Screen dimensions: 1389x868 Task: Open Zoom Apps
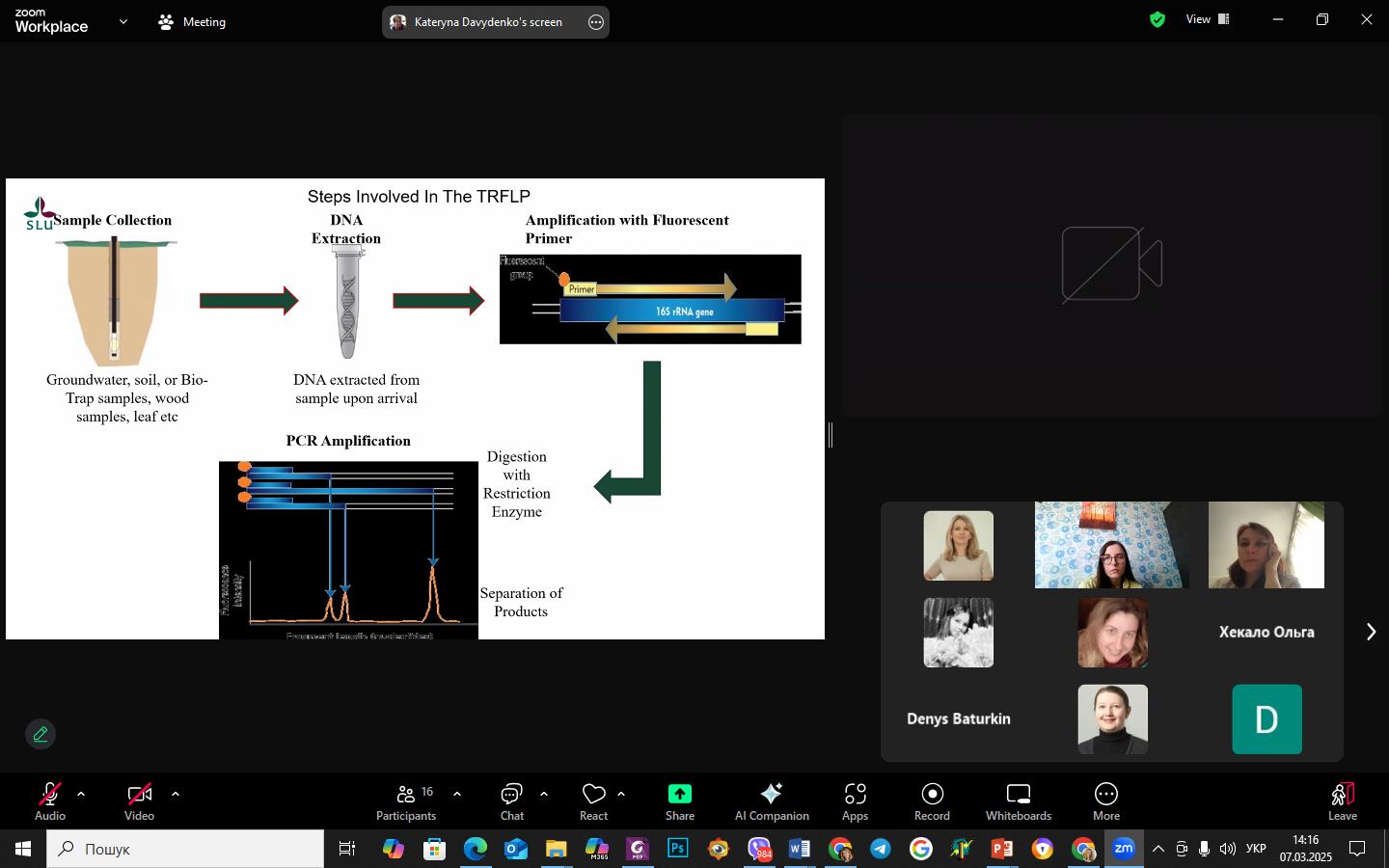tap(856, 801)
